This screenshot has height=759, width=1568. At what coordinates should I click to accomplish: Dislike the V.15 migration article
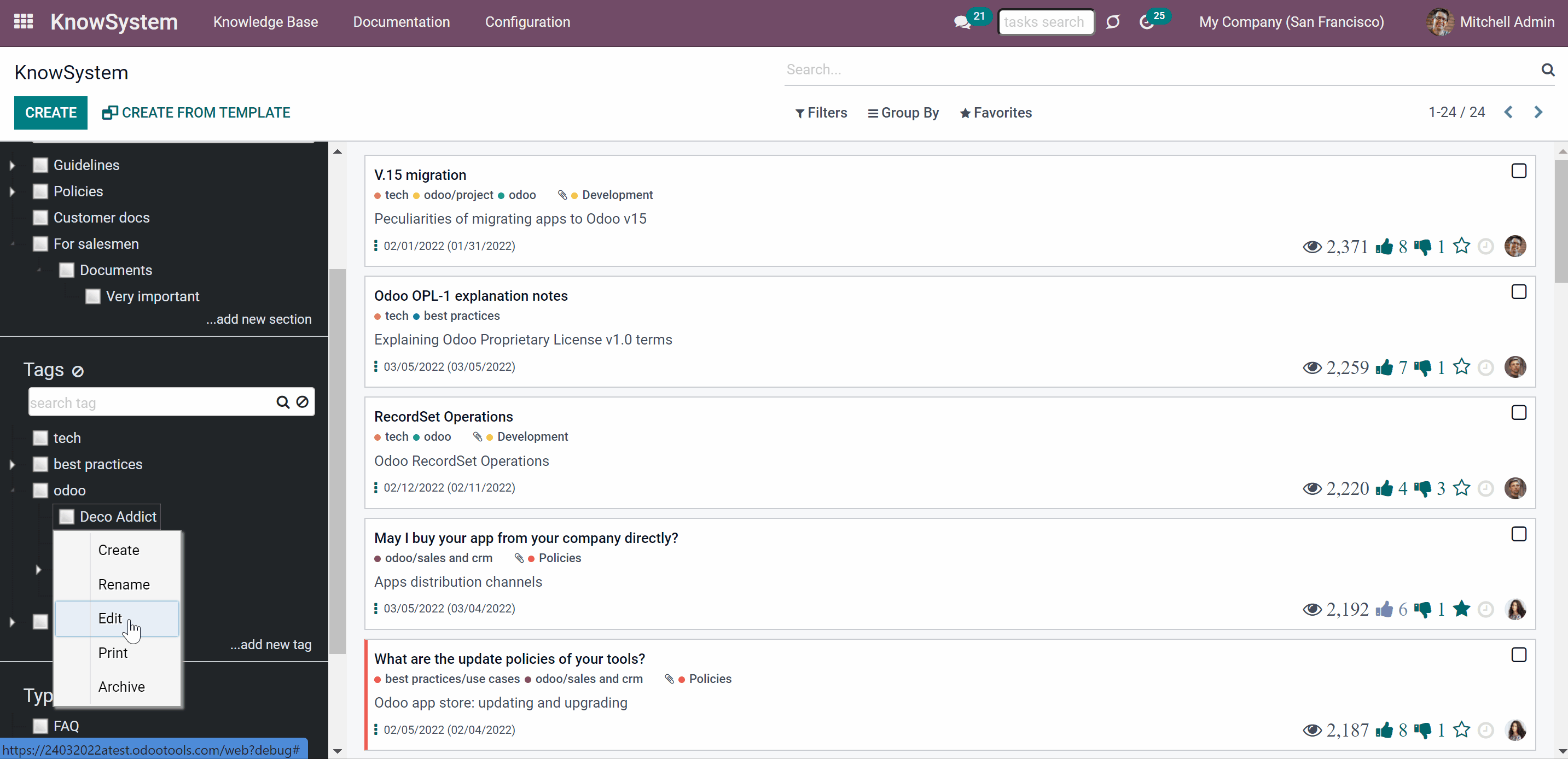[1422, 247]
